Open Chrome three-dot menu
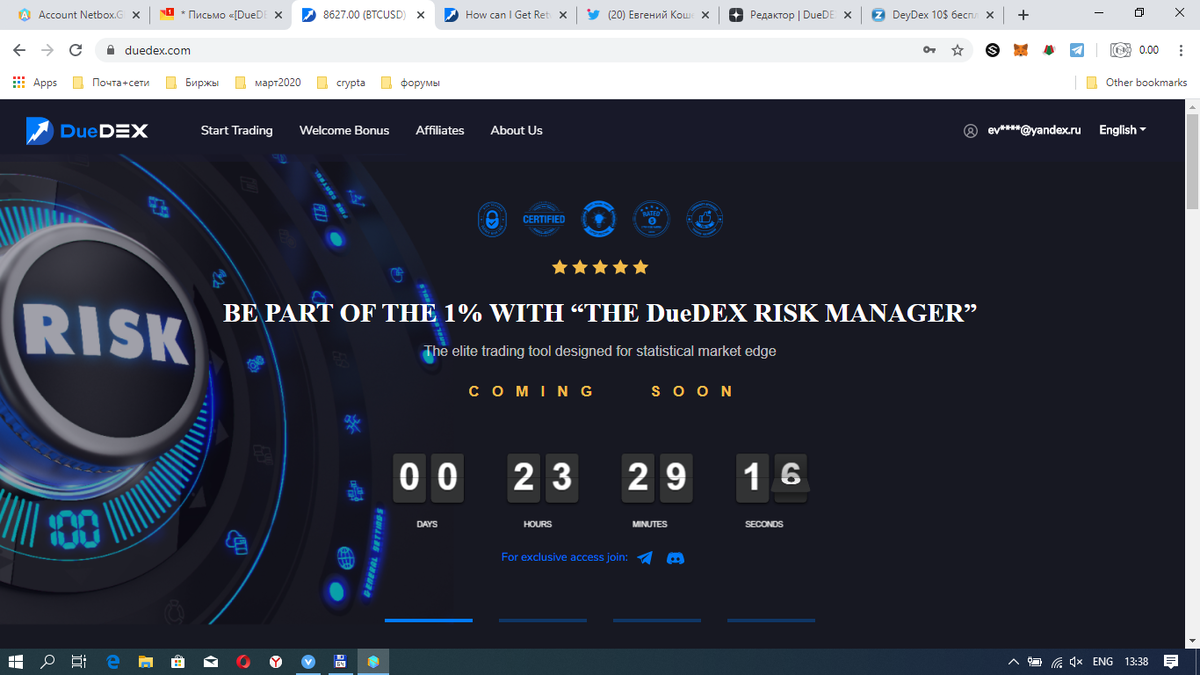The image size is (1200, 675). pyautogui.click(x=1181, y=50)
